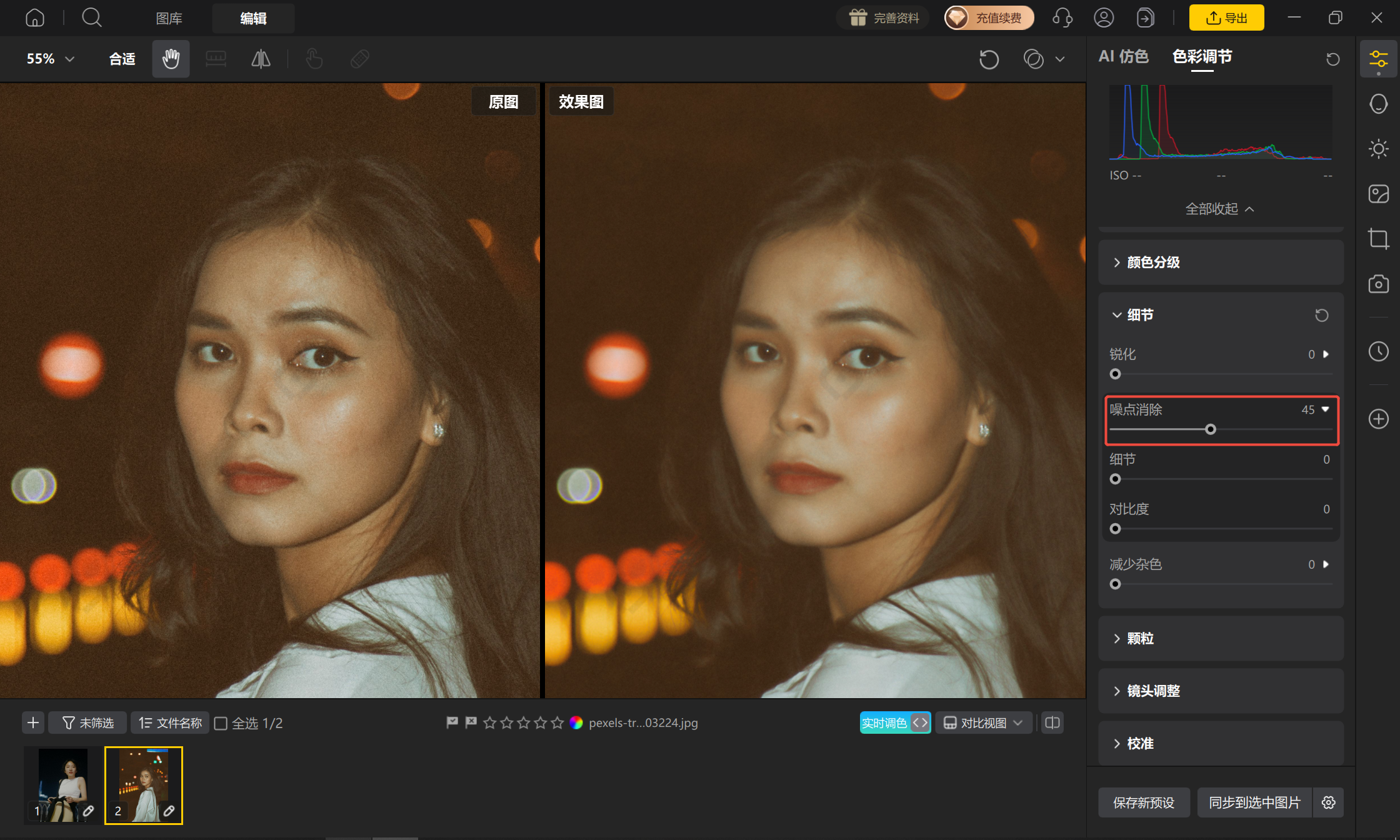Open the light sun sidebar tool
The height and width of the screenshot is (840, 1400).
1378,149
